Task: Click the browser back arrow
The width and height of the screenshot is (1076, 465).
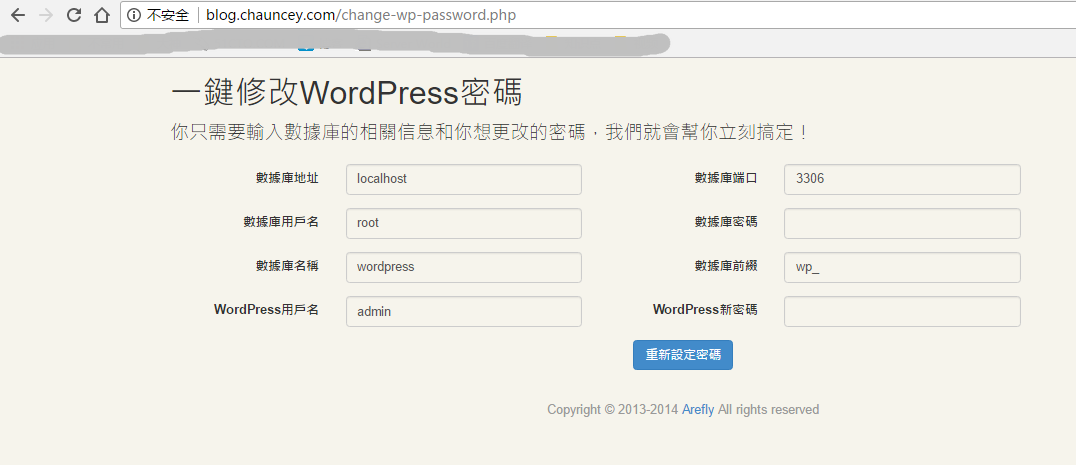Action: (x=17, y=15)
